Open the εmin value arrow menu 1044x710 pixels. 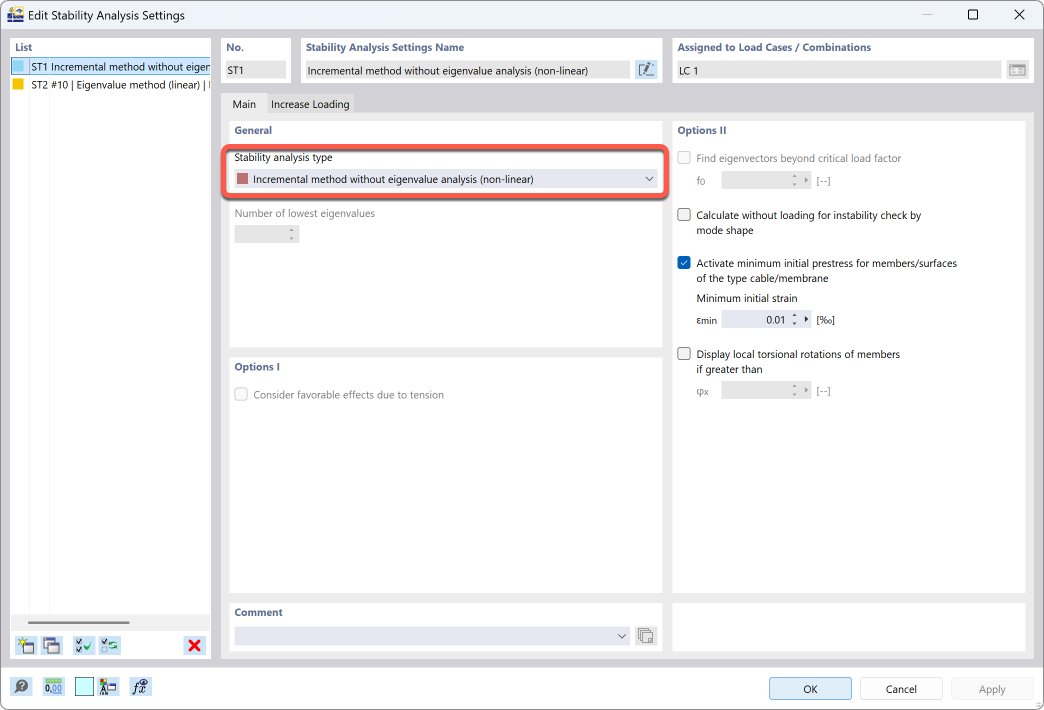pos(807,320)
